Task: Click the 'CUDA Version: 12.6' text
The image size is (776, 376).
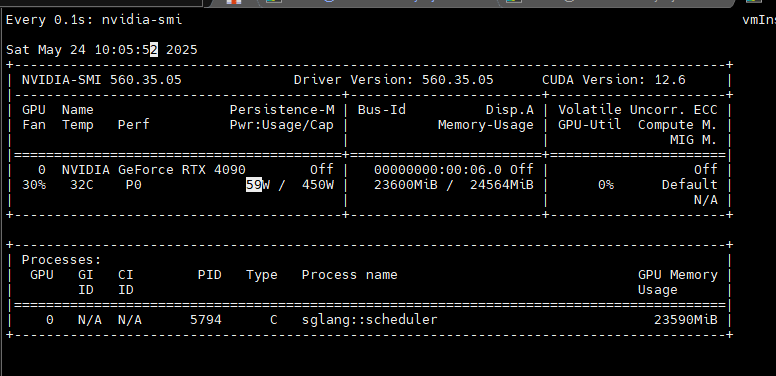Action: tap(614, 80)
